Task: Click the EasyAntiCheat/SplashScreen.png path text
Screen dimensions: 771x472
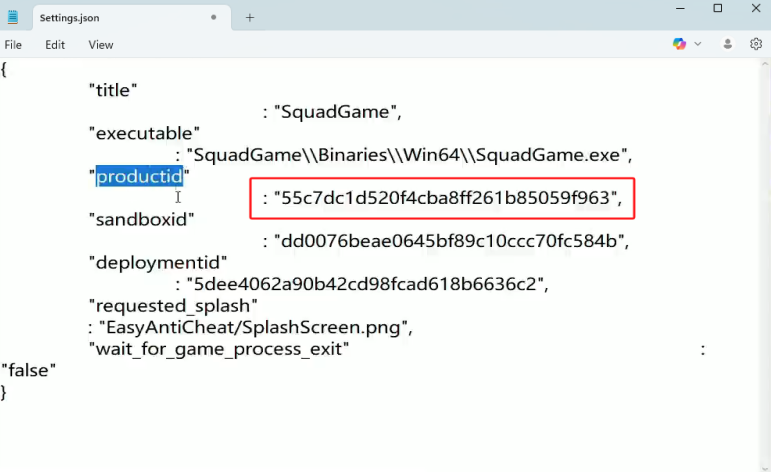Action: 249,327
